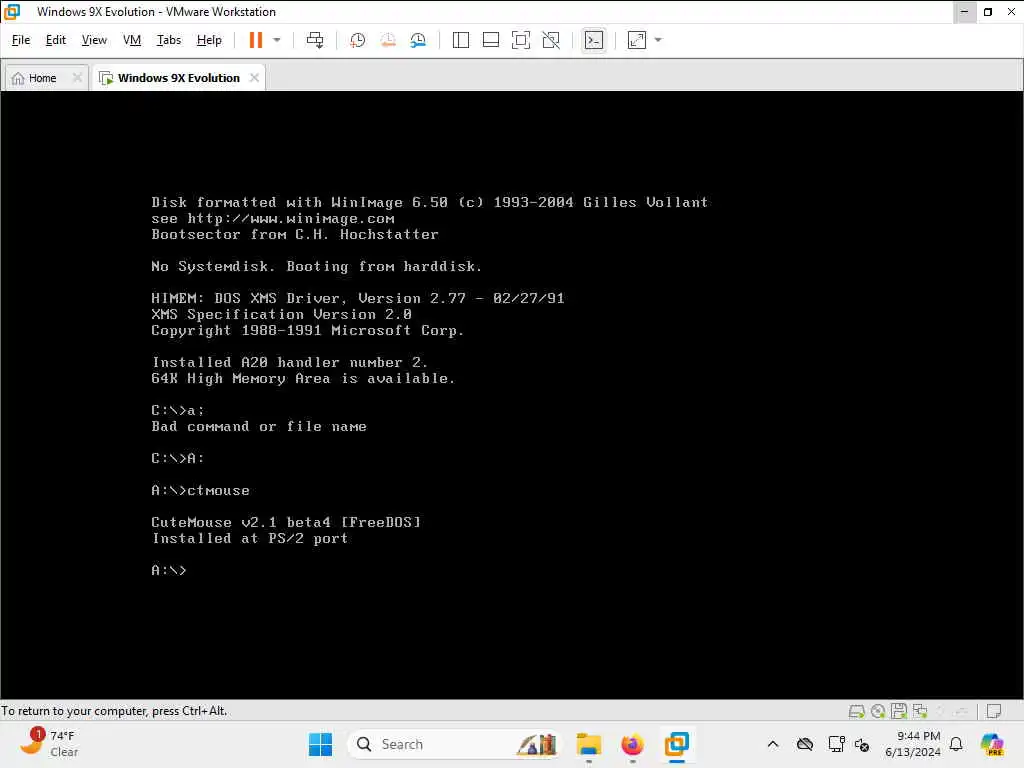This screenshot has width=1024, height=768.
Task: Click inside the DOS console at A:\> prompt
Action: point(169,570)
